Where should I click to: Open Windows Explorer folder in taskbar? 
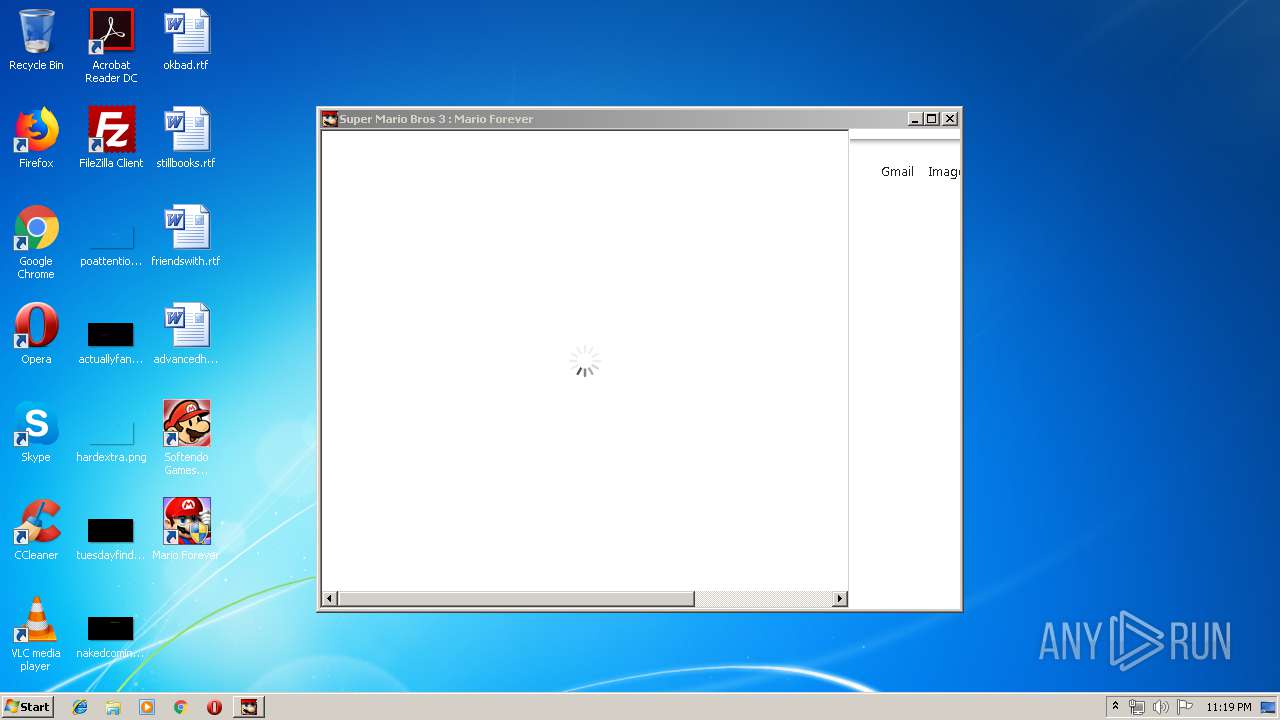tap(113, 707)
